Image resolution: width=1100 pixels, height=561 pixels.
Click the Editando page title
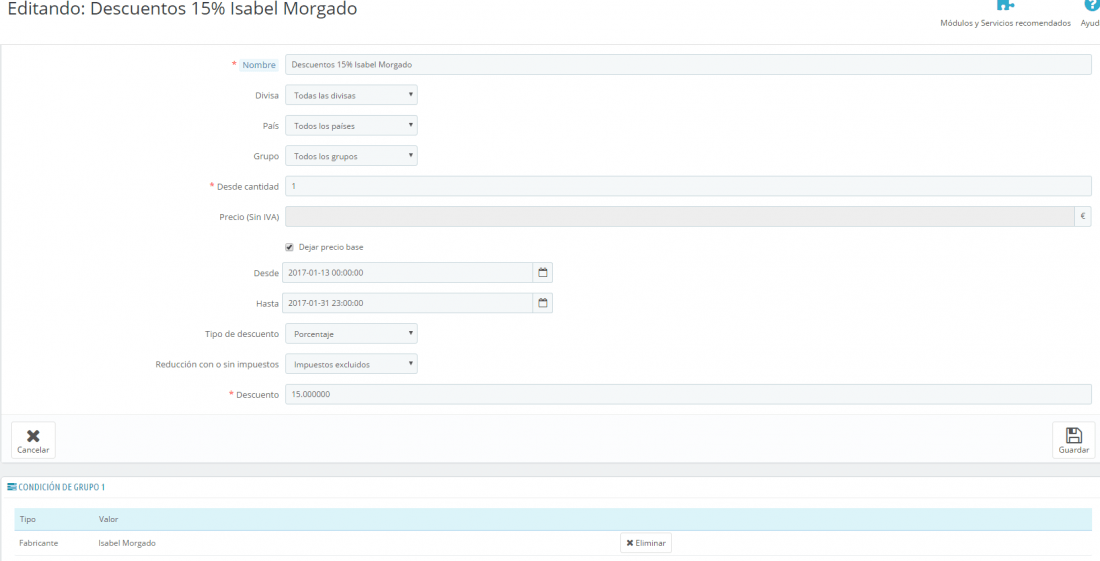click(x=182, y=9)
